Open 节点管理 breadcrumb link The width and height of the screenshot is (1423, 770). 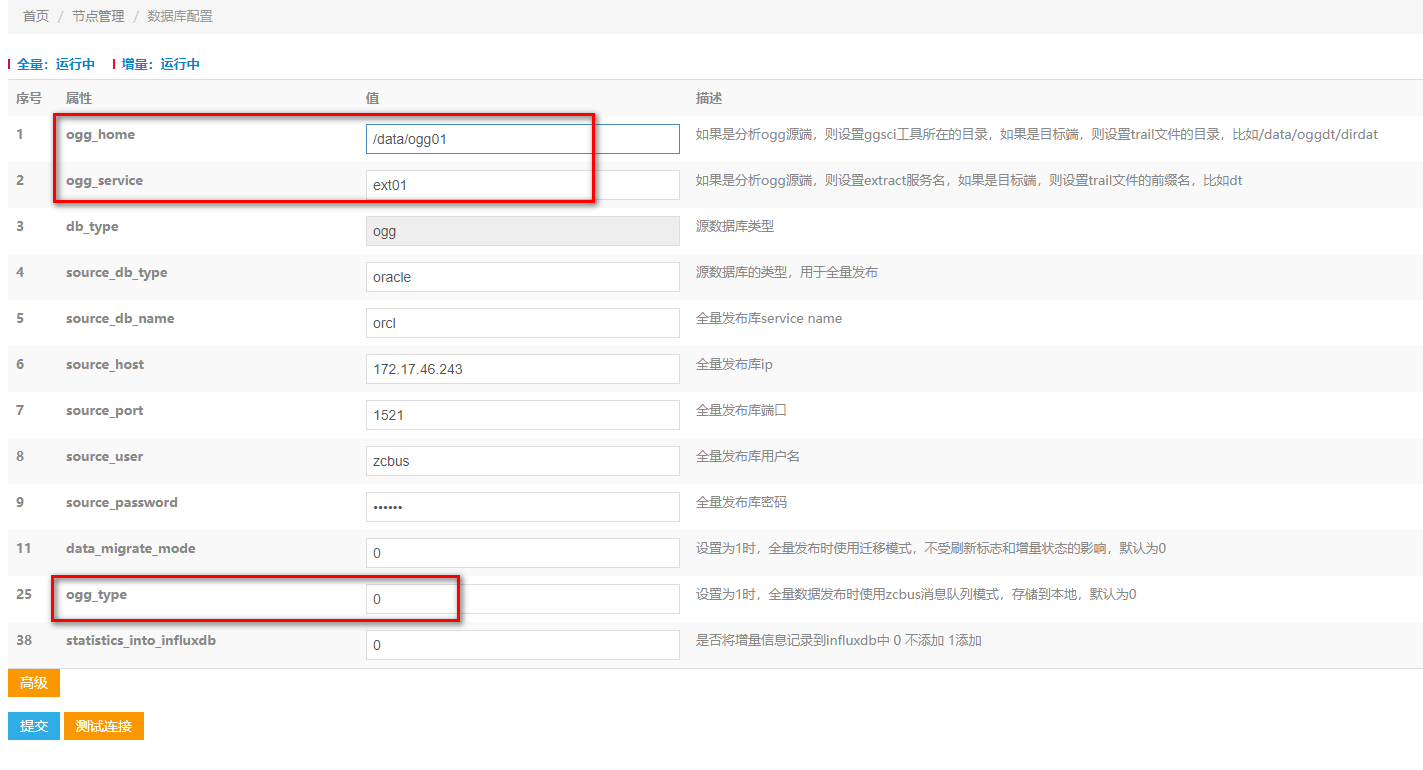click(x=98, y=16)
